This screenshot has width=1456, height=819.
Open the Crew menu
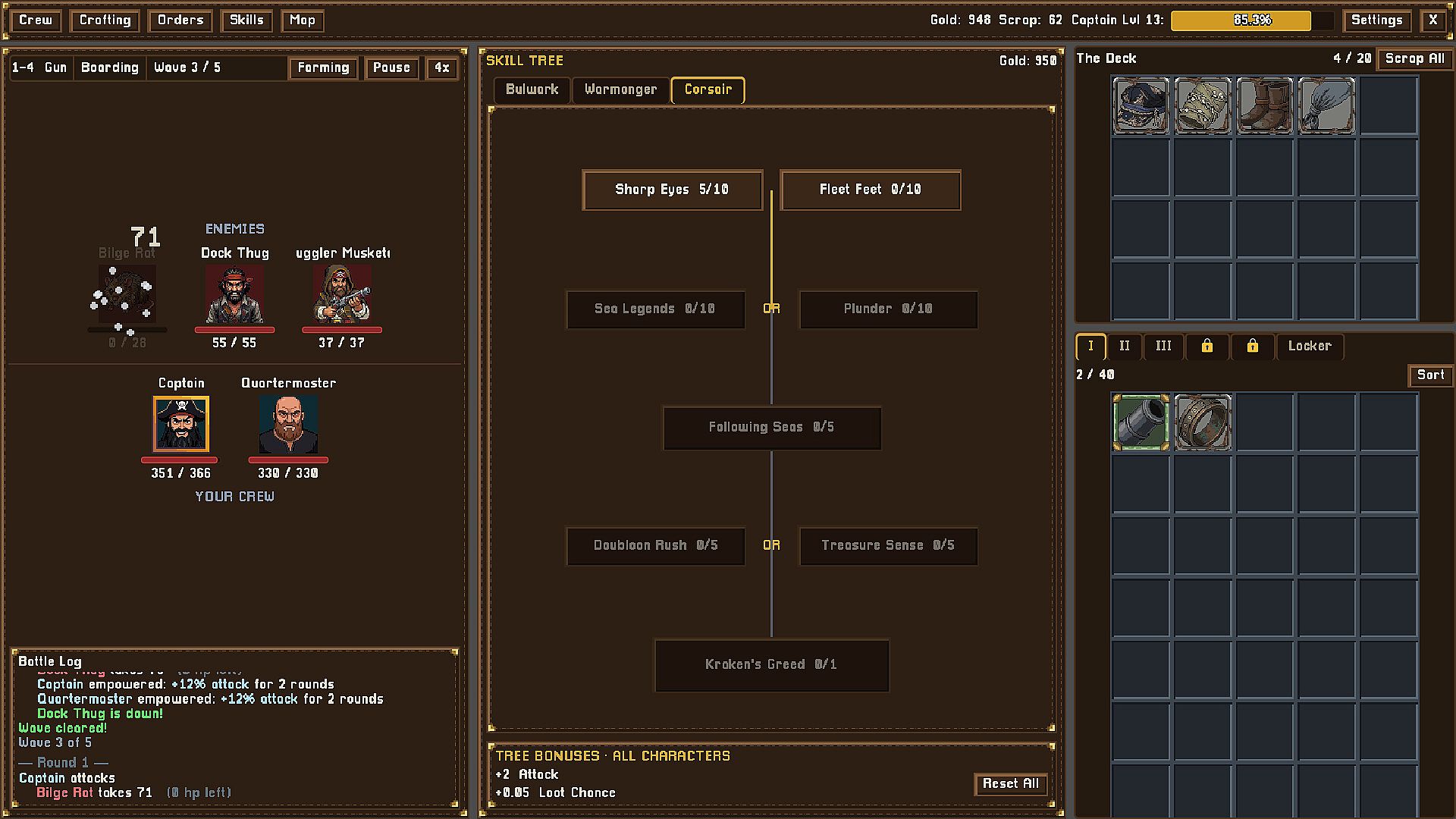coord(36,20)
